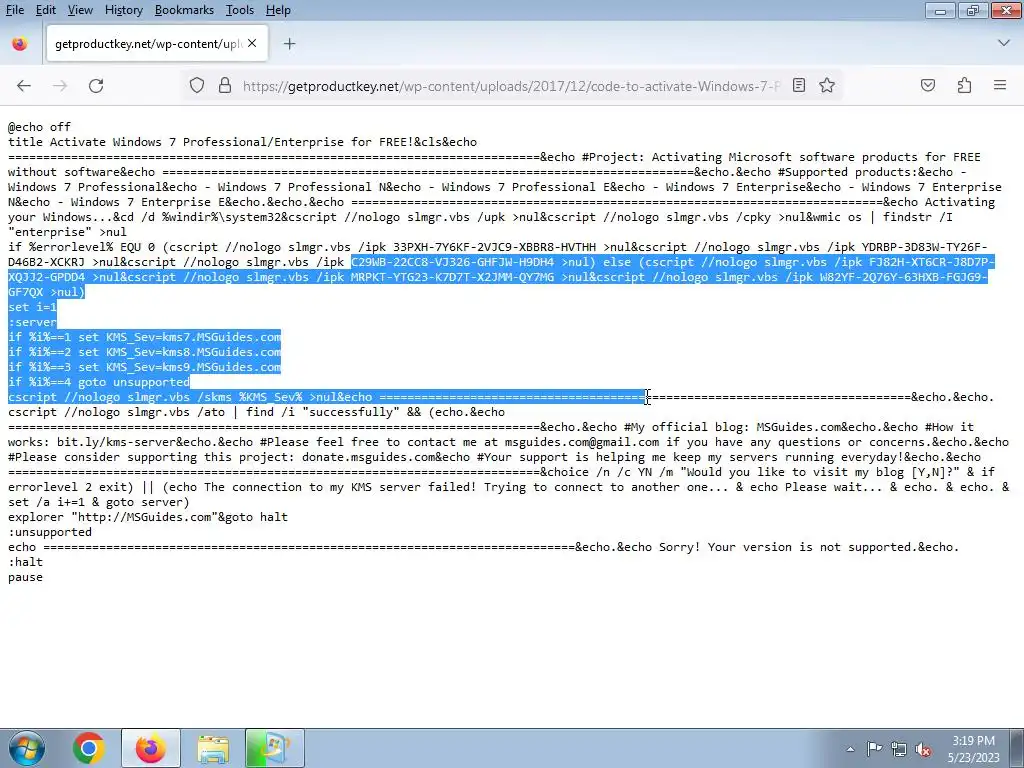
Task: Open Windows Explorer from taskbar
Action: pos(213,748)
